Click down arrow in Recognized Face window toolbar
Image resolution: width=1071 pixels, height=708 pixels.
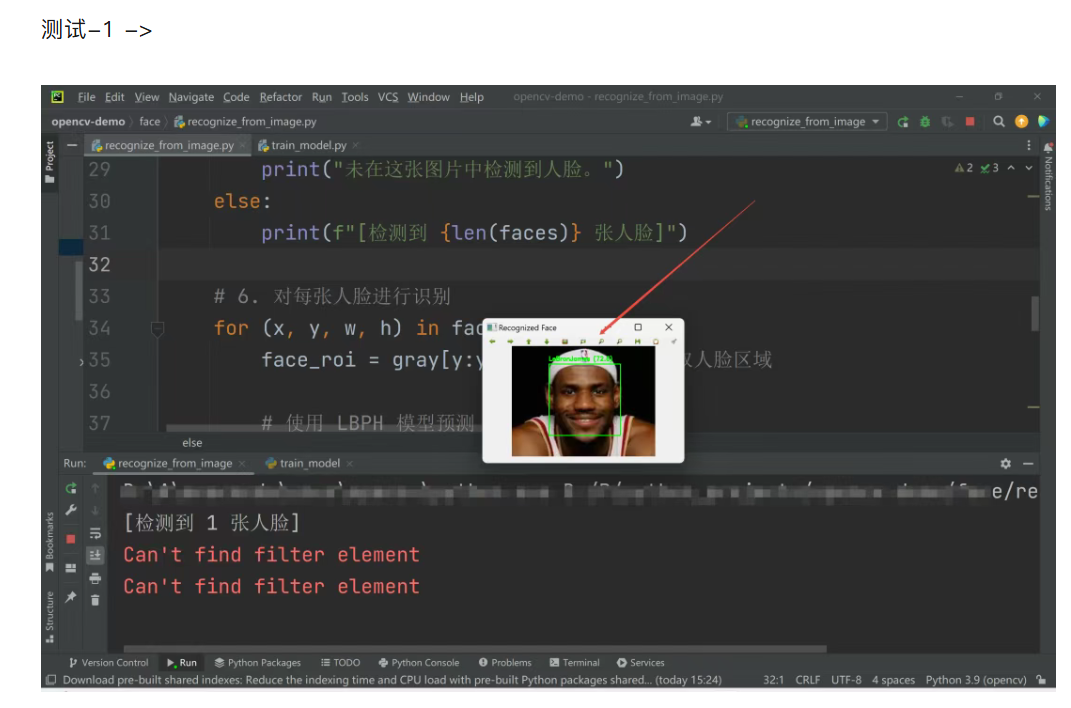[546, 341]
